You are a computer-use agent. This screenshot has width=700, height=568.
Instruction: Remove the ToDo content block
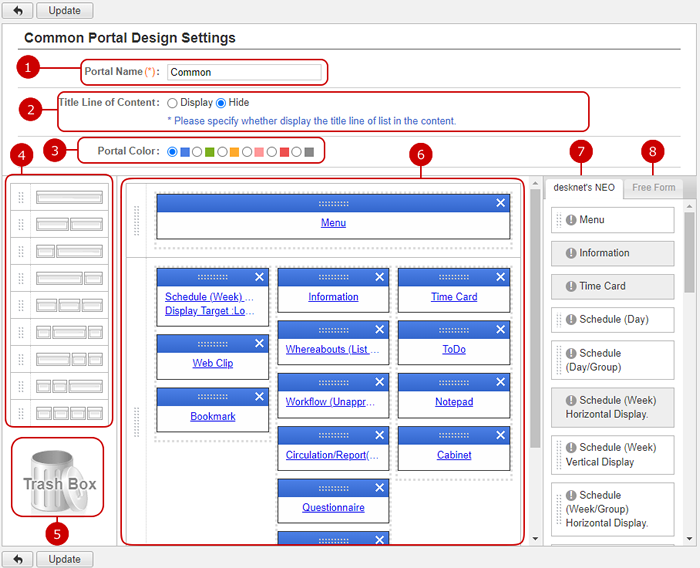pyautogui.click(x=500, y=330)
